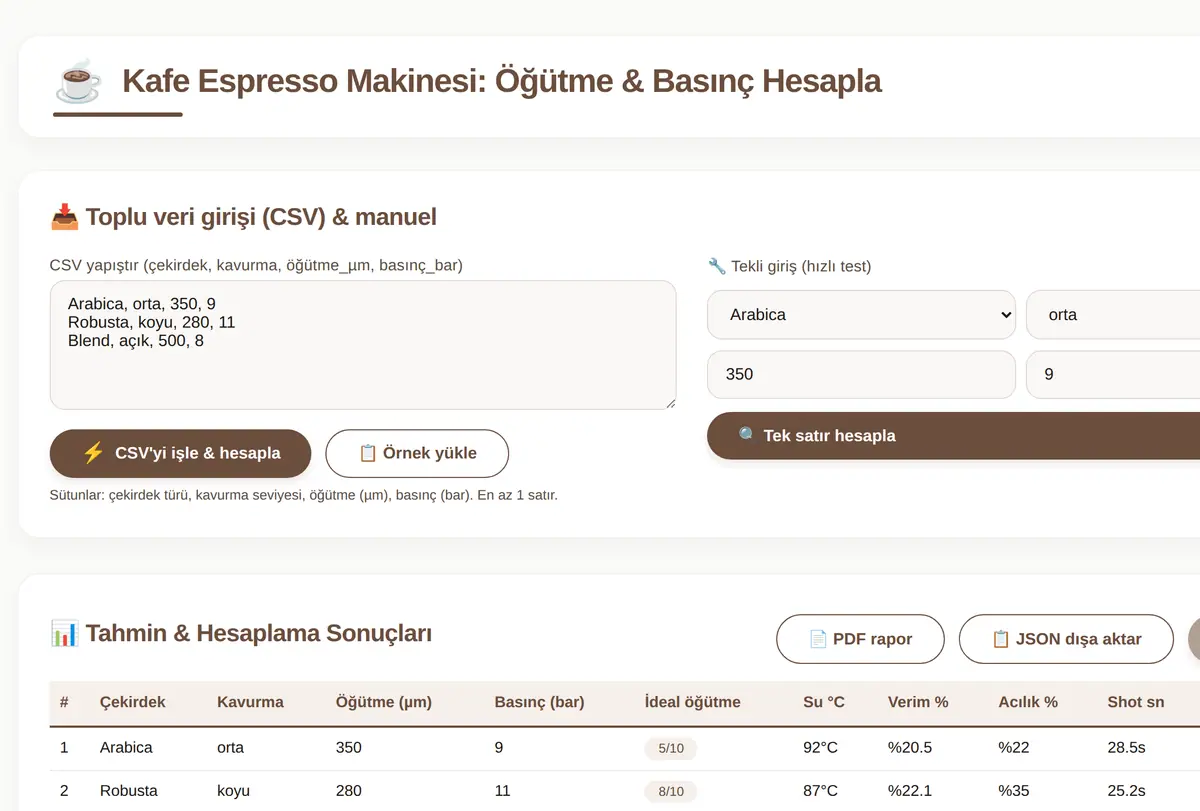
Task: Click the Çekirdek column header
Action: click(133, 702)
